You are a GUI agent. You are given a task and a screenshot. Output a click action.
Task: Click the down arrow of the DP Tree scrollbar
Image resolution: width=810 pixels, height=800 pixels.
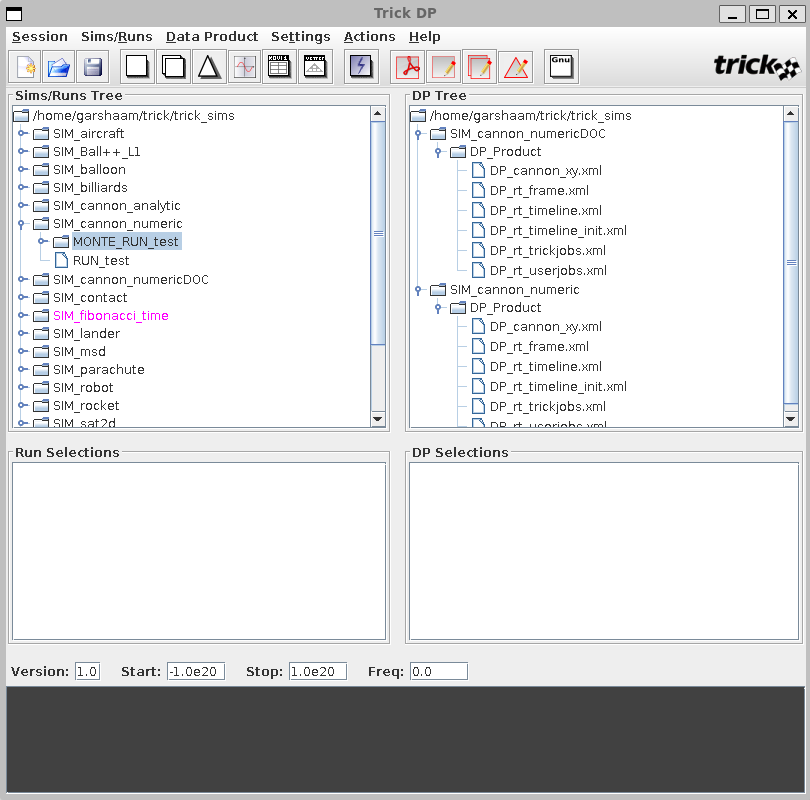[x=791, y=419]
